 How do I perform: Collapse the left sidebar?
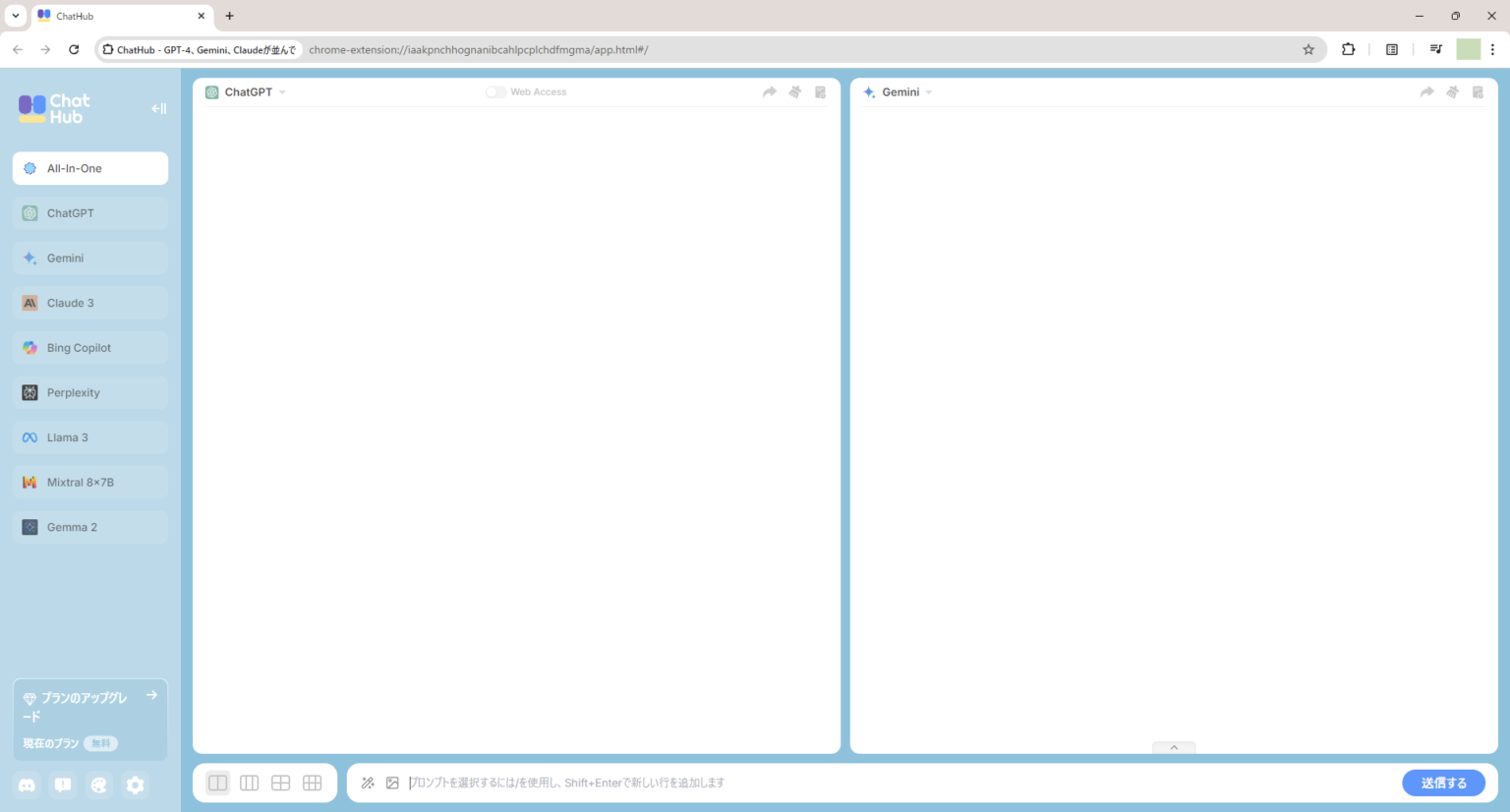click(158, 108)
